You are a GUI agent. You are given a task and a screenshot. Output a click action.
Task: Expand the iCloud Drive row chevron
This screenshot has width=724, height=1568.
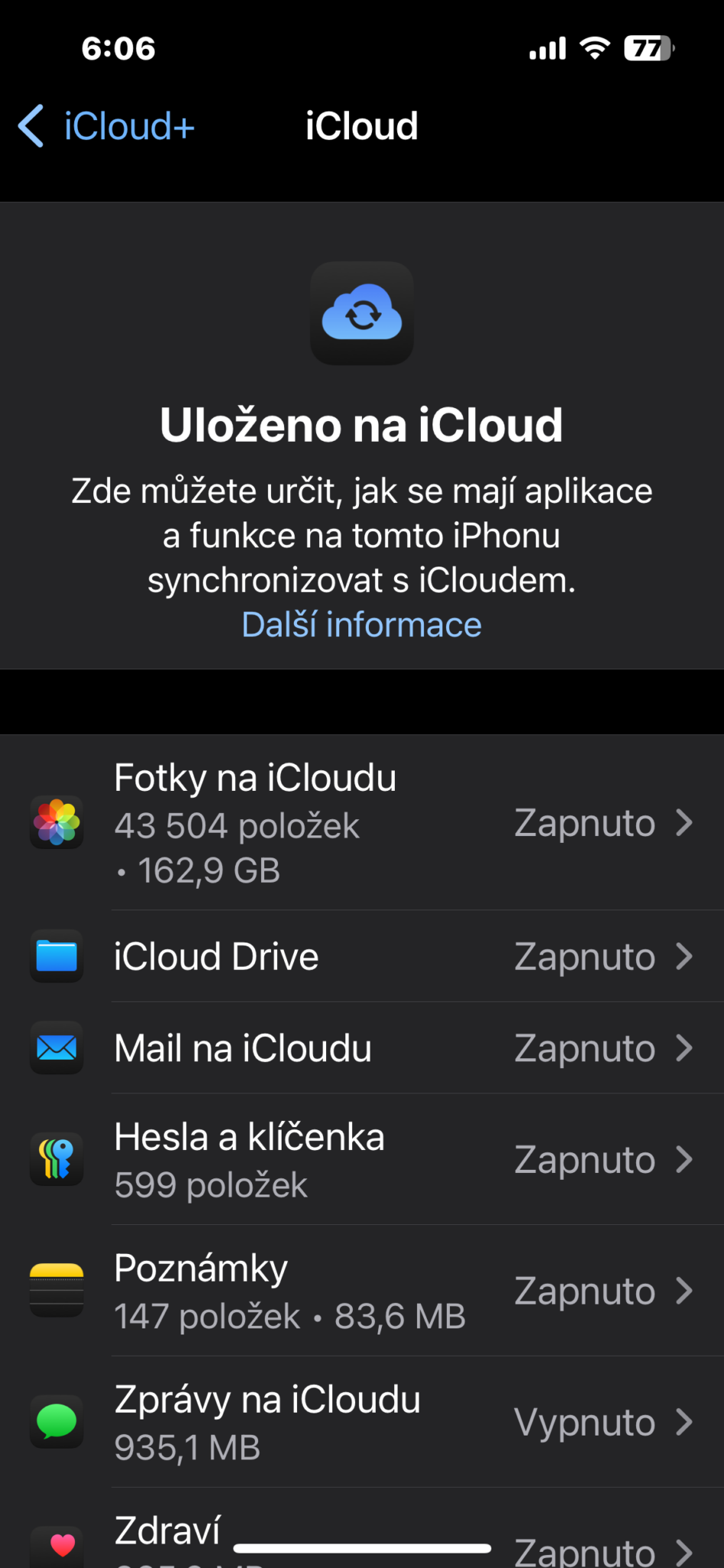click(683, 956)
